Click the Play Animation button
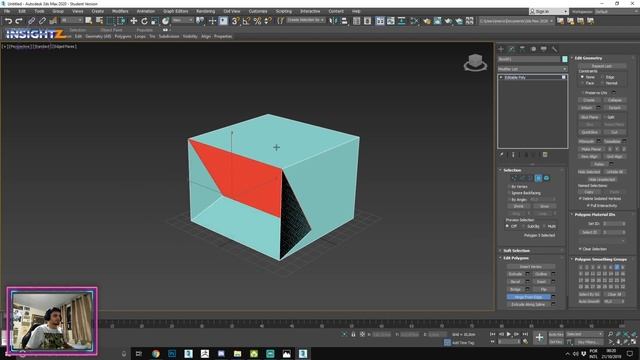Viewport: 640px width, 360px height. pyautogui.click(x=509, y=334)
